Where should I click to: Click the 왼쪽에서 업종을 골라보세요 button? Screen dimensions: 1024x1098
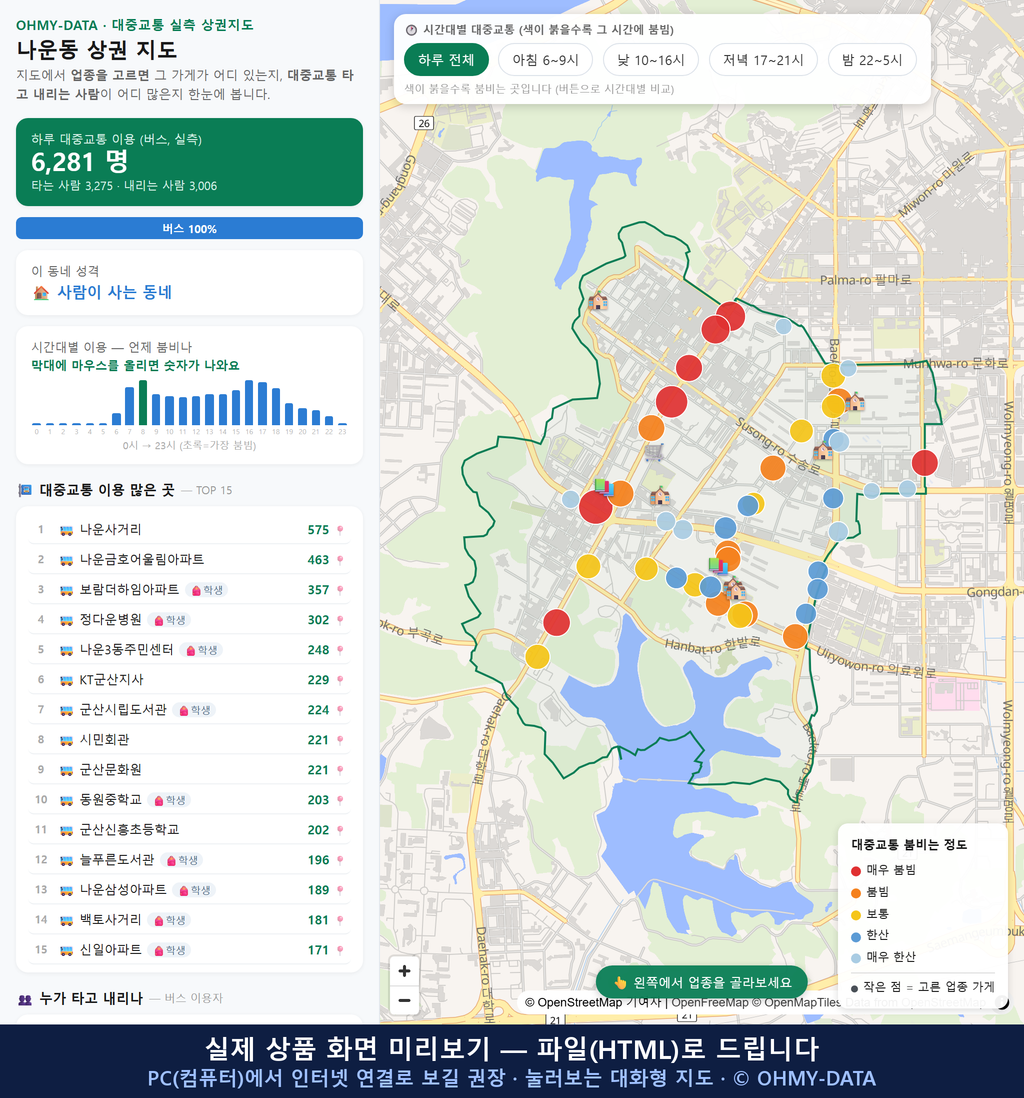click(x=701, y=982)
